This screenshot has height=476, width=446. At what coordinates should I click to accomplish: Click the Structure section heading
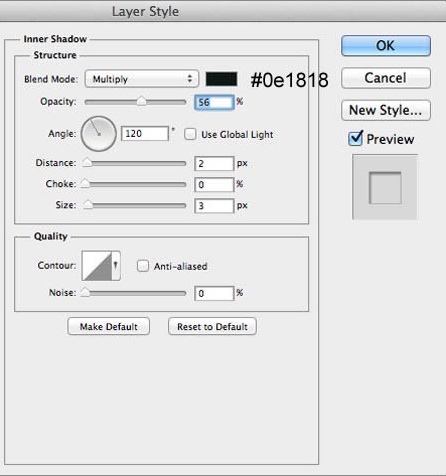pyautogui.click(x=55, y=55)
